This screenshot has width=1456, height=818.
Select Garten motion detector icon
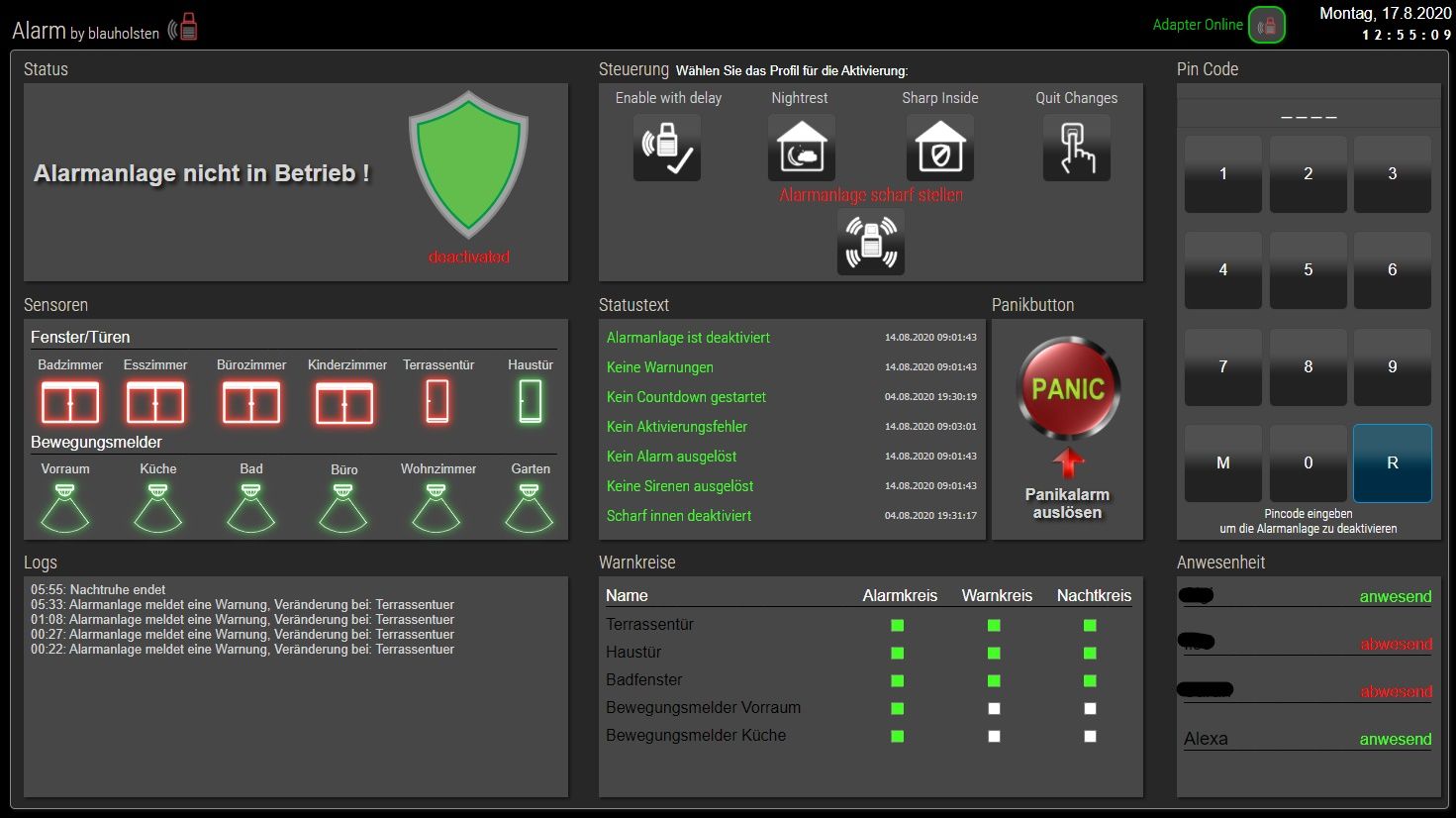[530, 508]
